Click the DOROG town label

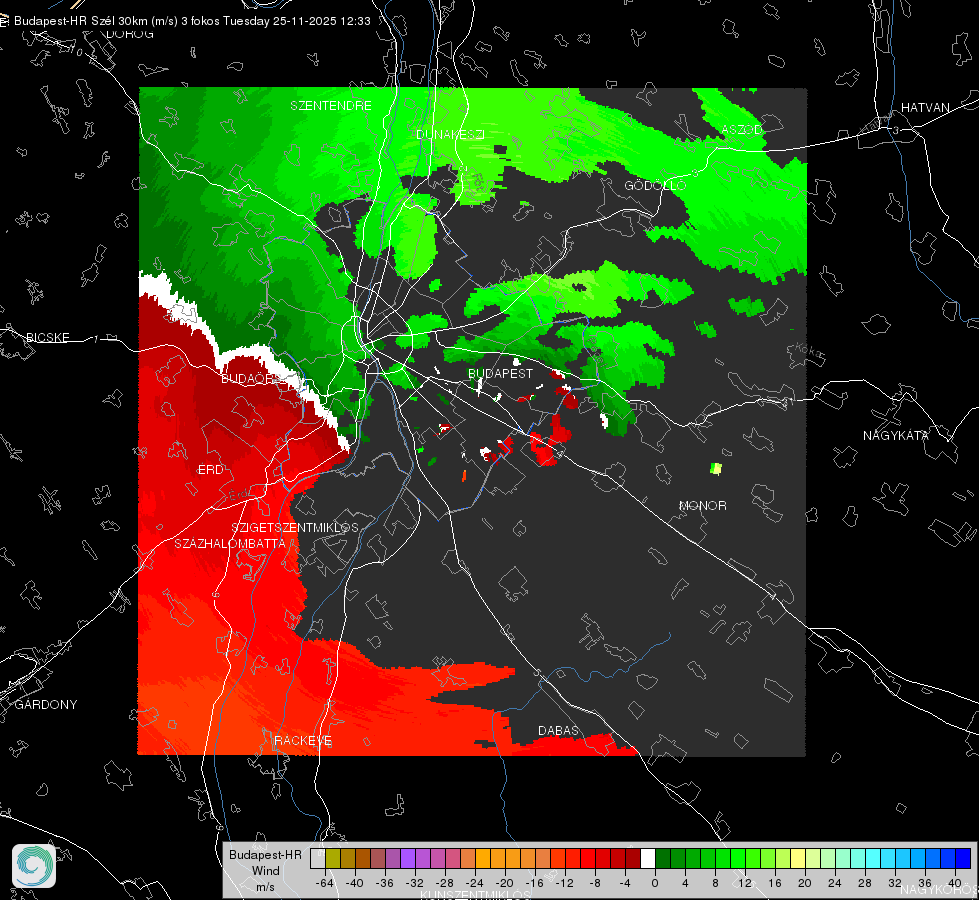(x=130, y=34)
